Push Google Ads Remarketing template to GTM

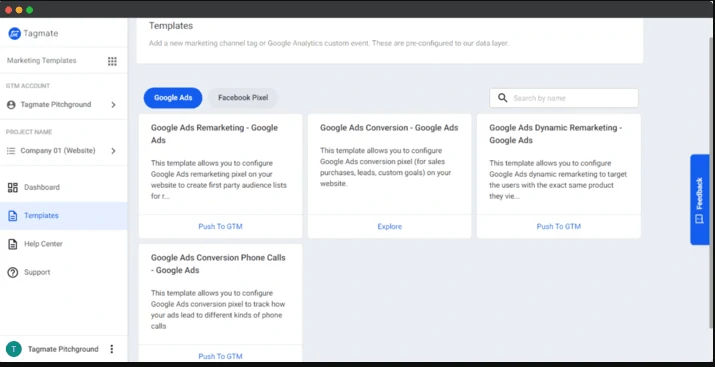click(x=220, y=227)
